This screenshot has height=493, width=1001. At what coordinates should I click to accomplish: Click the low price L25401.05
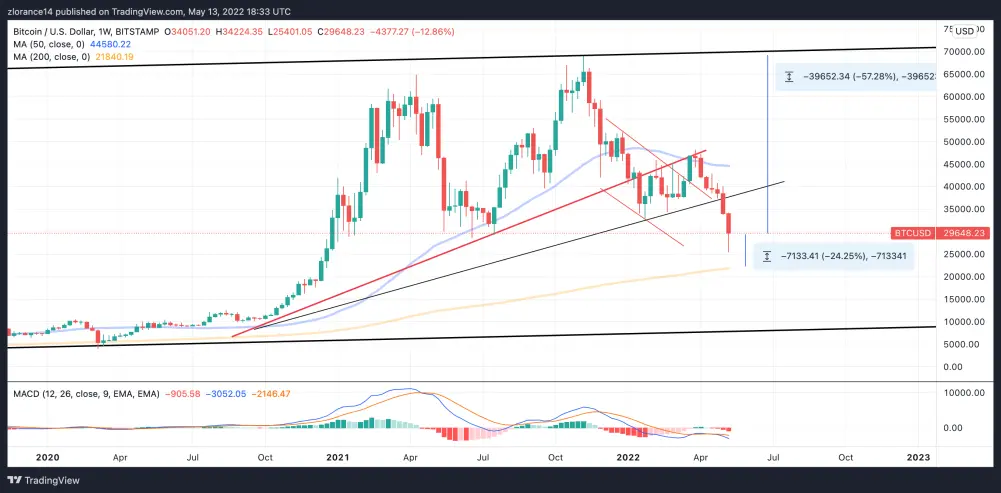[290, 31]
